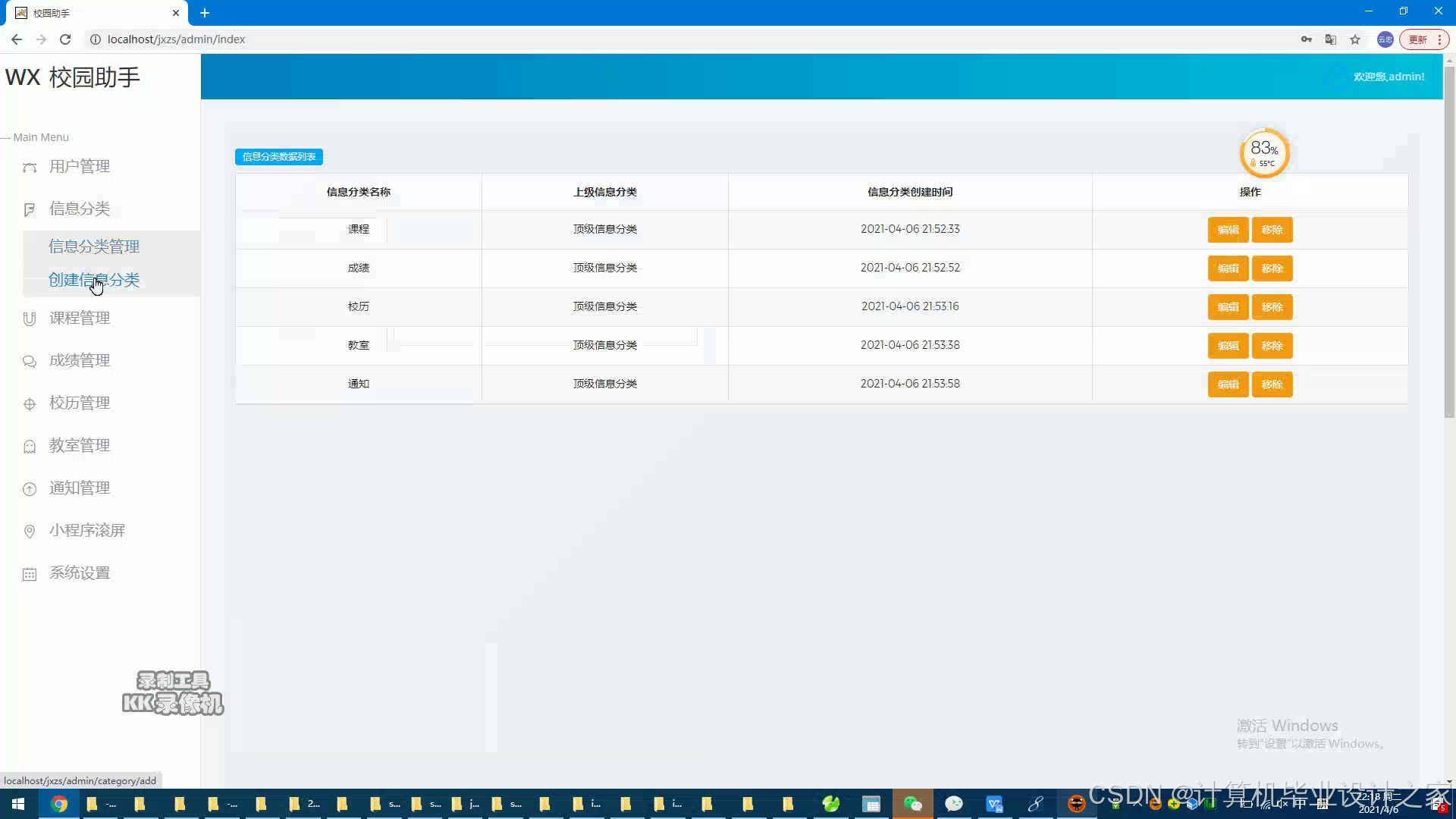Edit the 校历 category row
The image size is (1456, 819).
point(1228,307)
